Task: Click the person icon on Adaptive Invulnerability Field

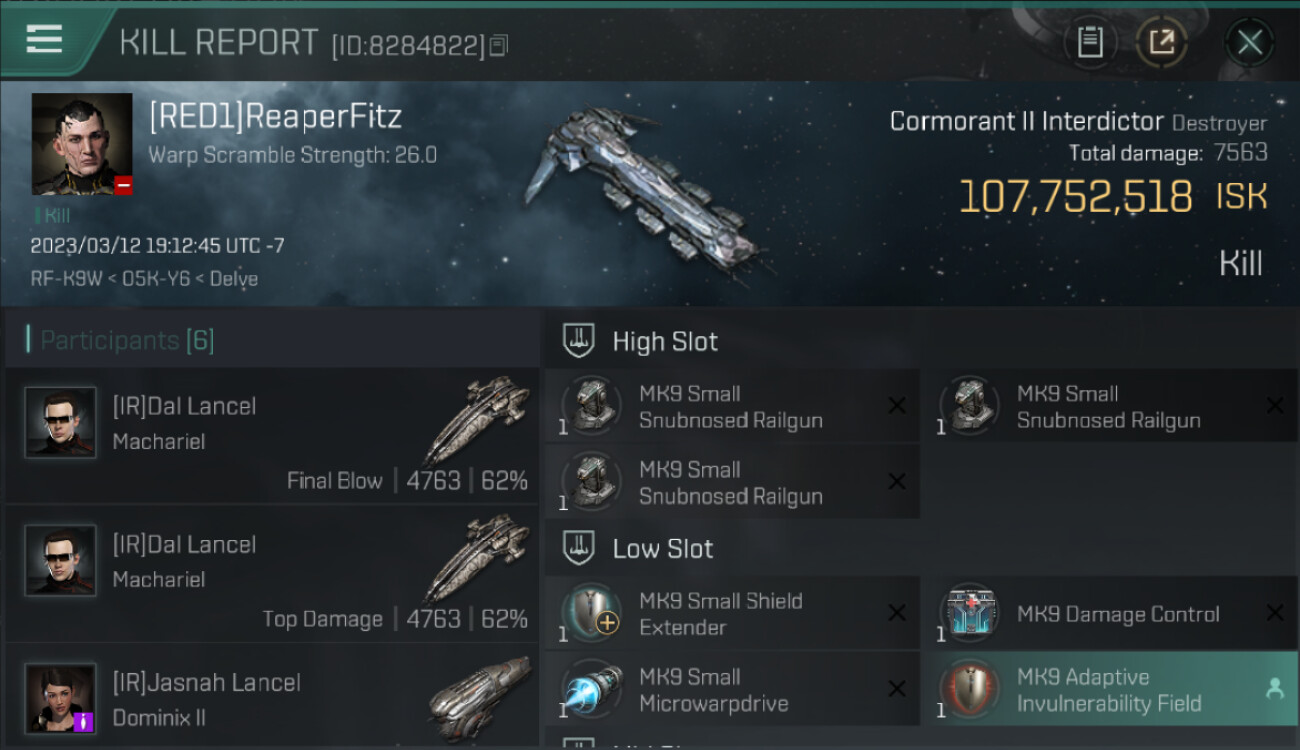Action: click(1274, 689)
